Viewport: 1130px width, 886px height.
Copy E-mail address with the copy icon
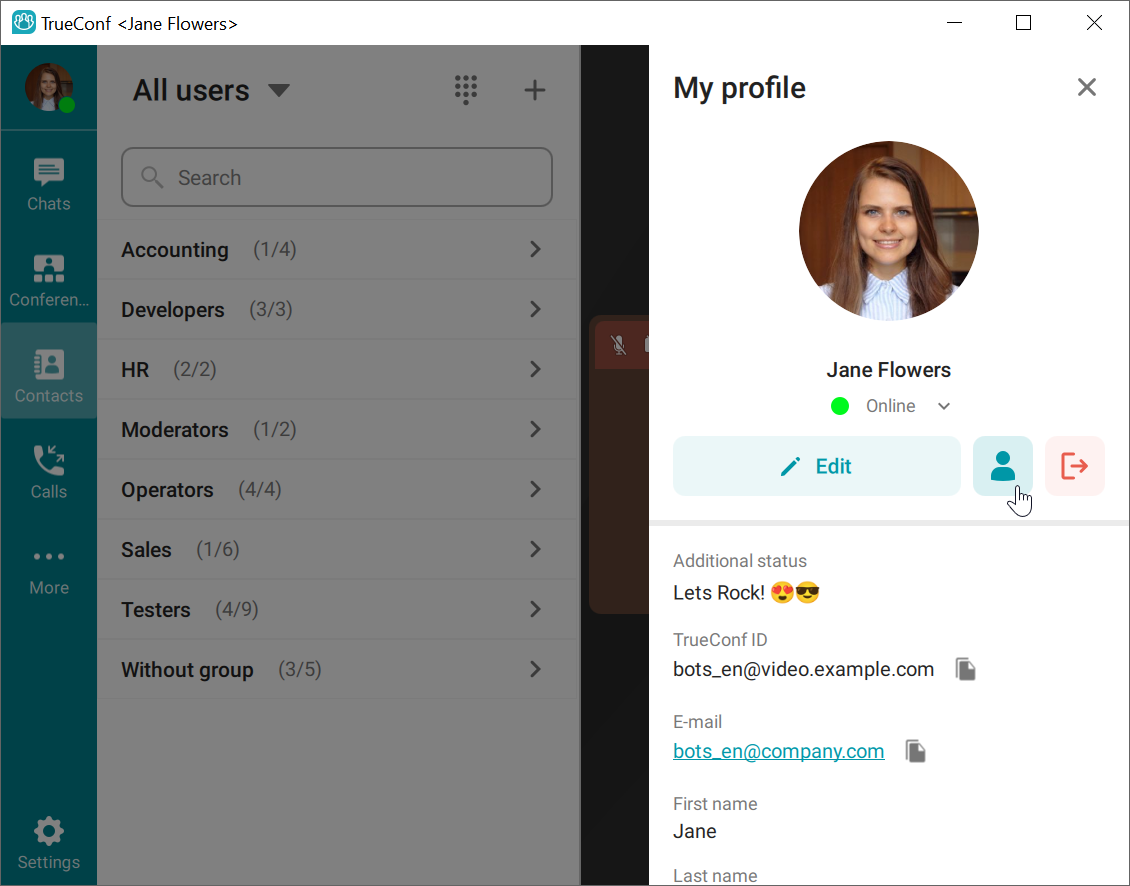click(915, 751)
